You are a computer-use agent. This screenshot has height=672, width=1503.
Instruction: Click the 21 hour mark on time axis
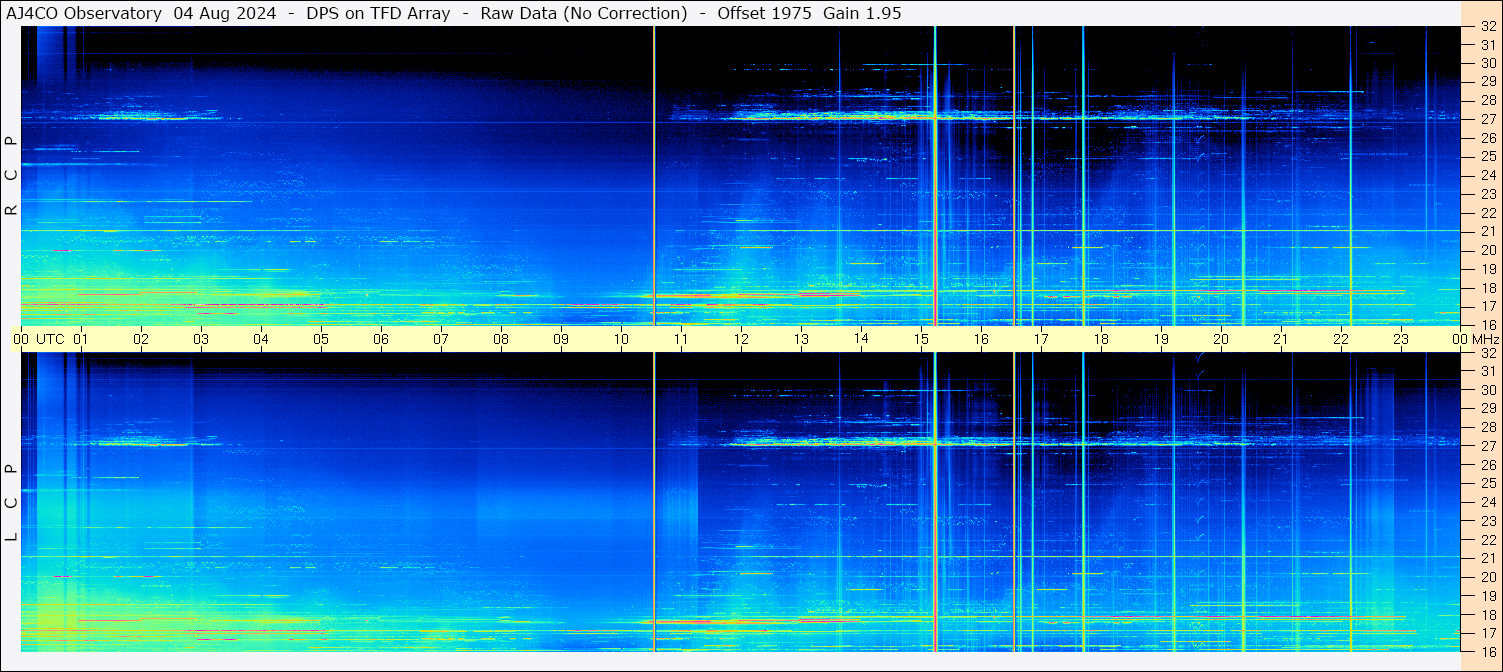[1281, 339]
